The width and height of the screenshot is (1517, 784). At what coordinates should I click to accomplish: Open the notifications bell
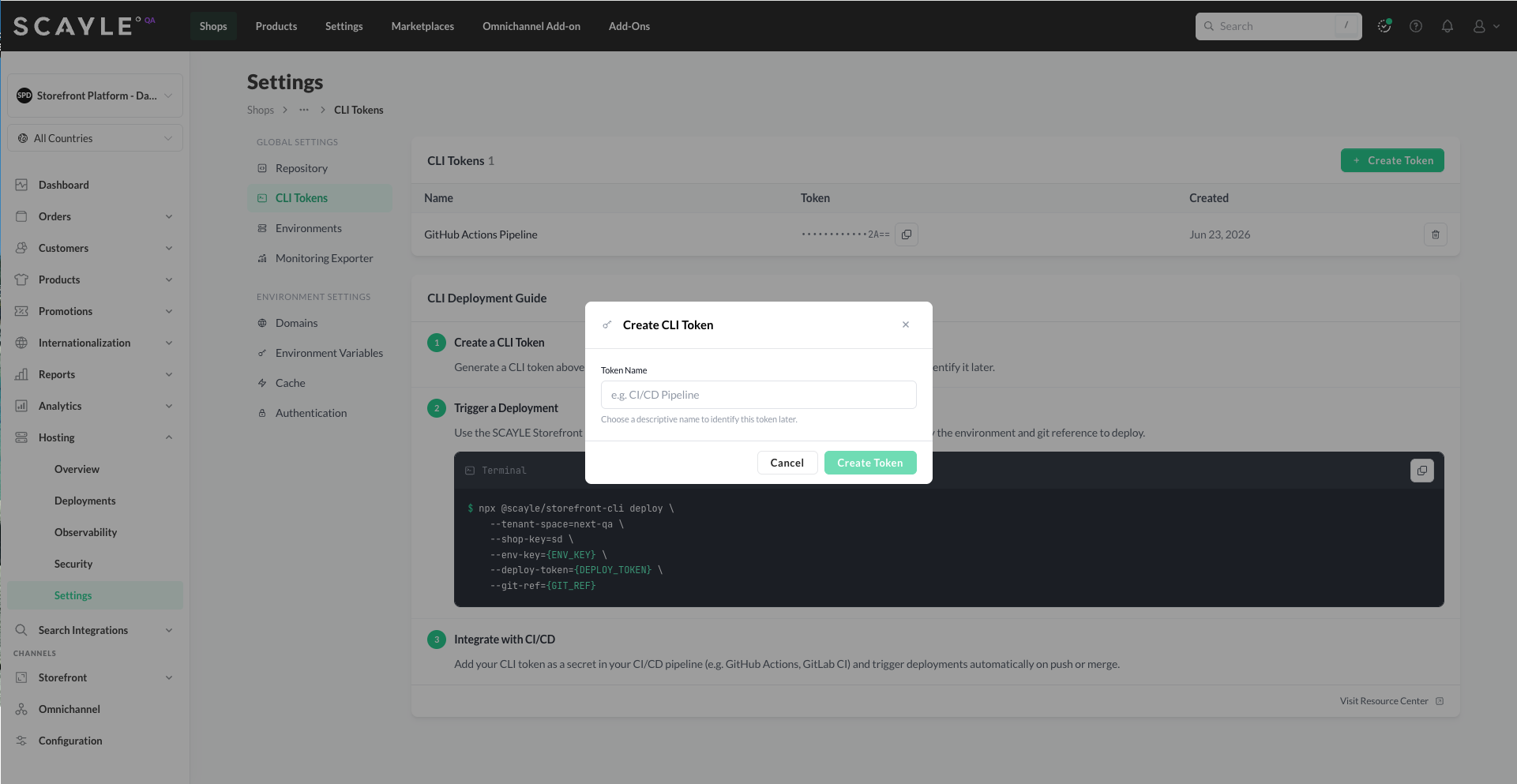click(x=1448, y=26)
